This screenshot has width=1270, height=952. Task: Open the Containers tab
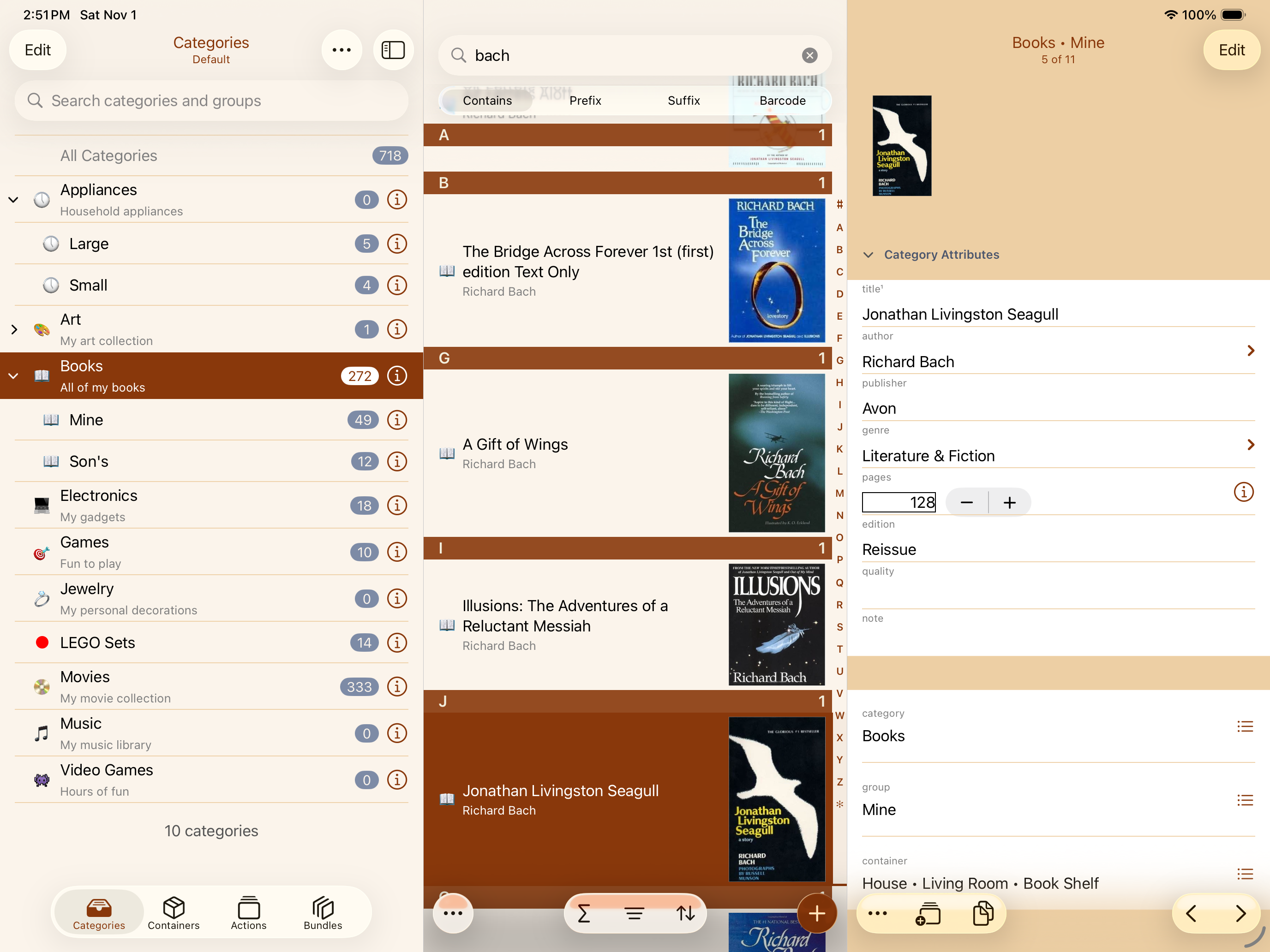174,913
